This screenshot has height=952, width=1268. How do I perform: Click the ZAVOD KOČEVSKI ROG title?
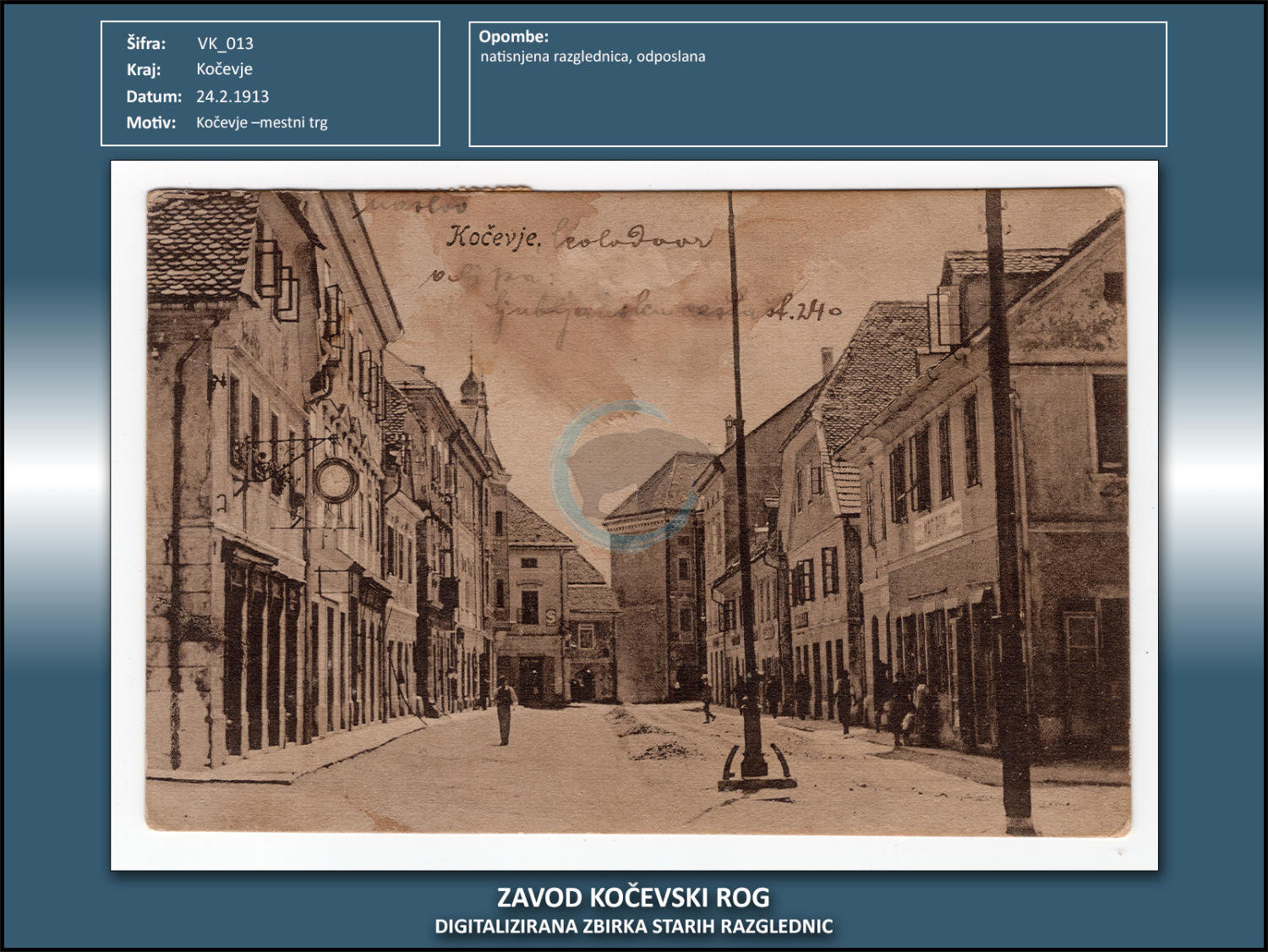[633, 897]
